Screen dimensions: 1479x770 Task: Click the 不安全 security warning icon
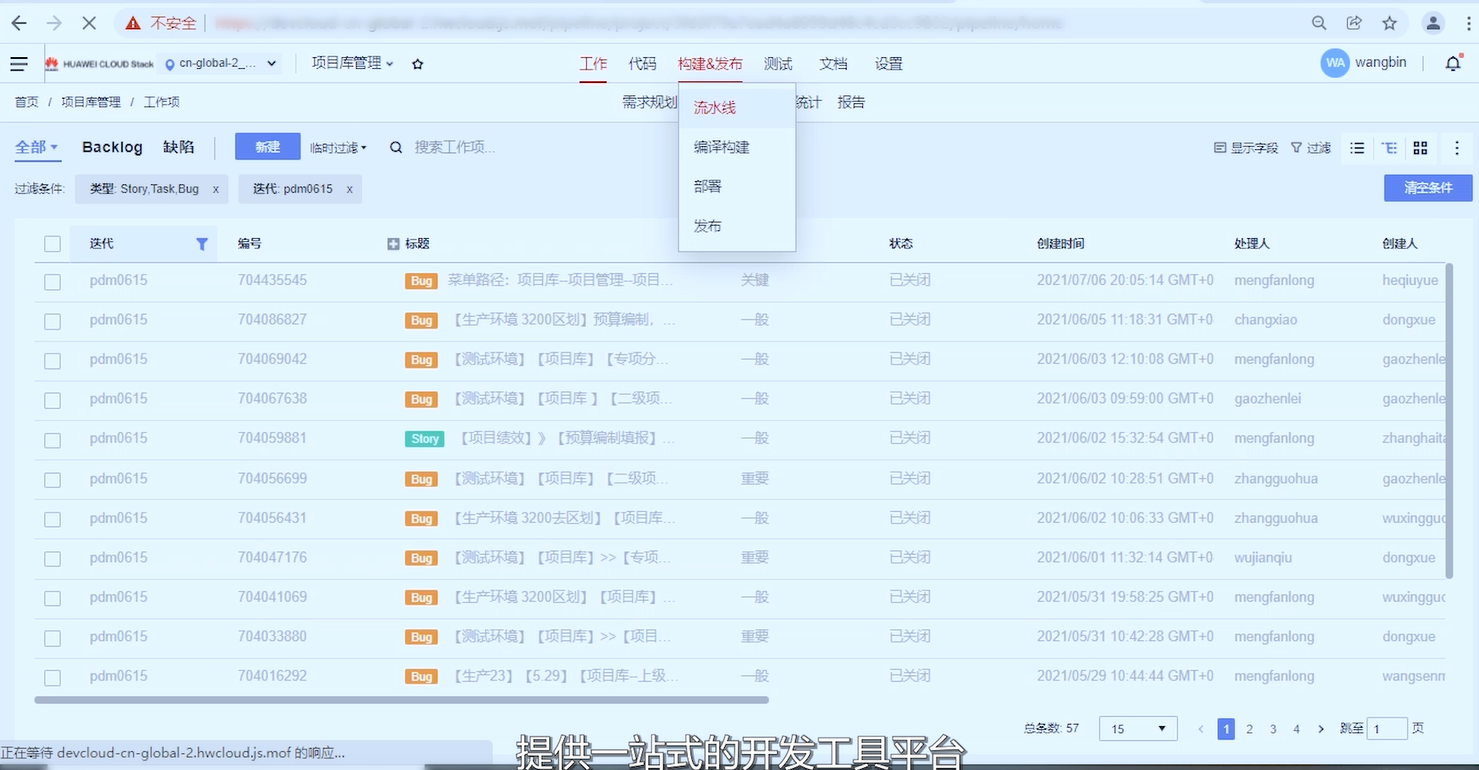pos(132,23)
